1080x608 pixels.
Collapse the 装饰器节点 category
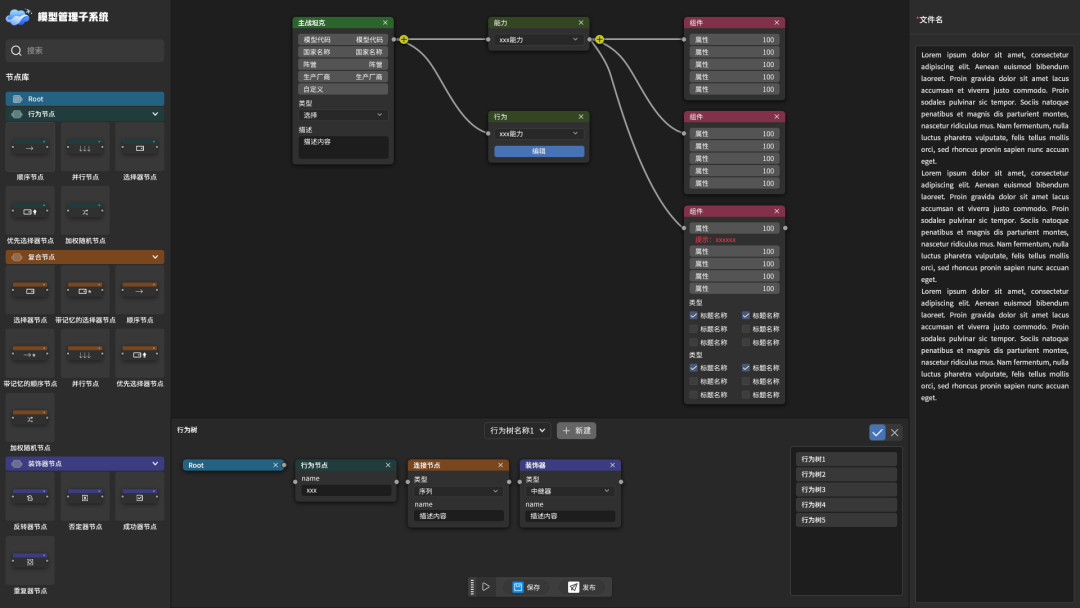tap(155, 463)
